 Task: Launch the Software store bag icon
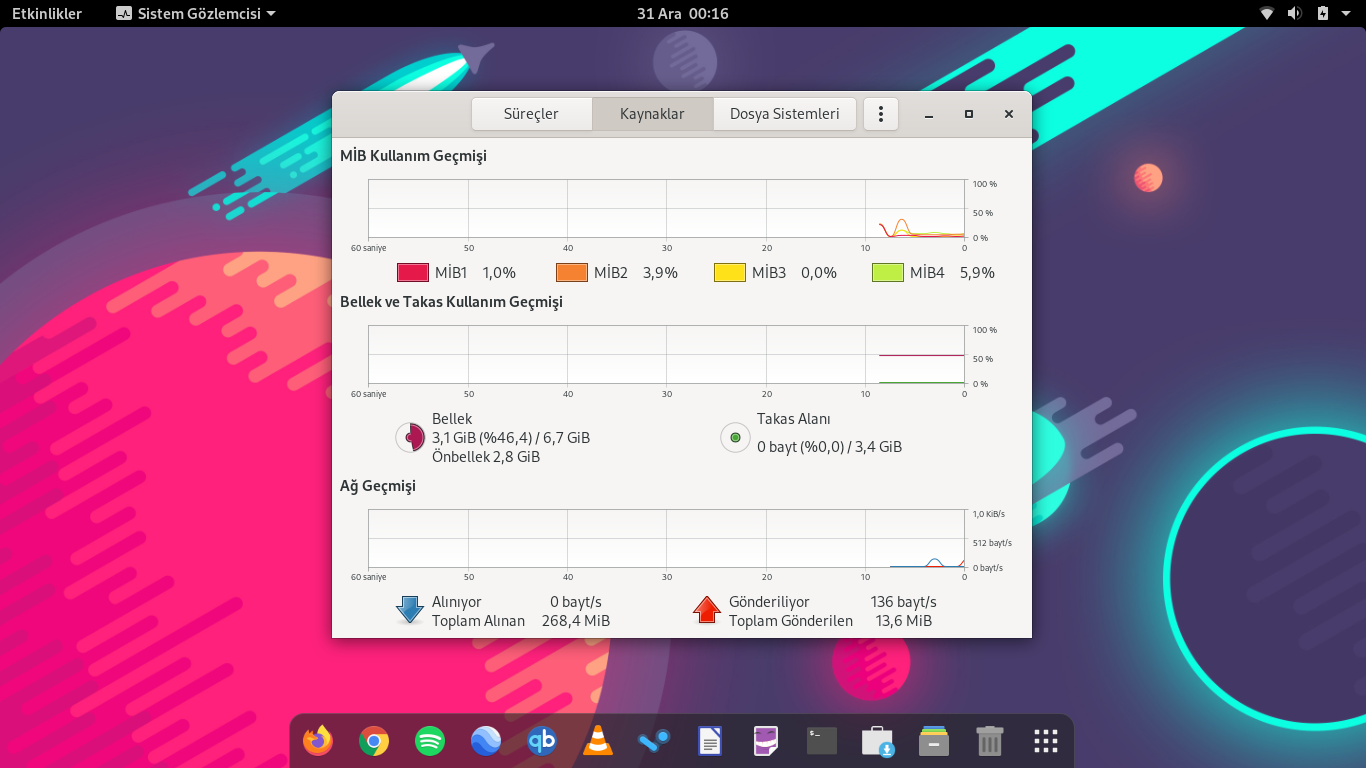(878, 741)
